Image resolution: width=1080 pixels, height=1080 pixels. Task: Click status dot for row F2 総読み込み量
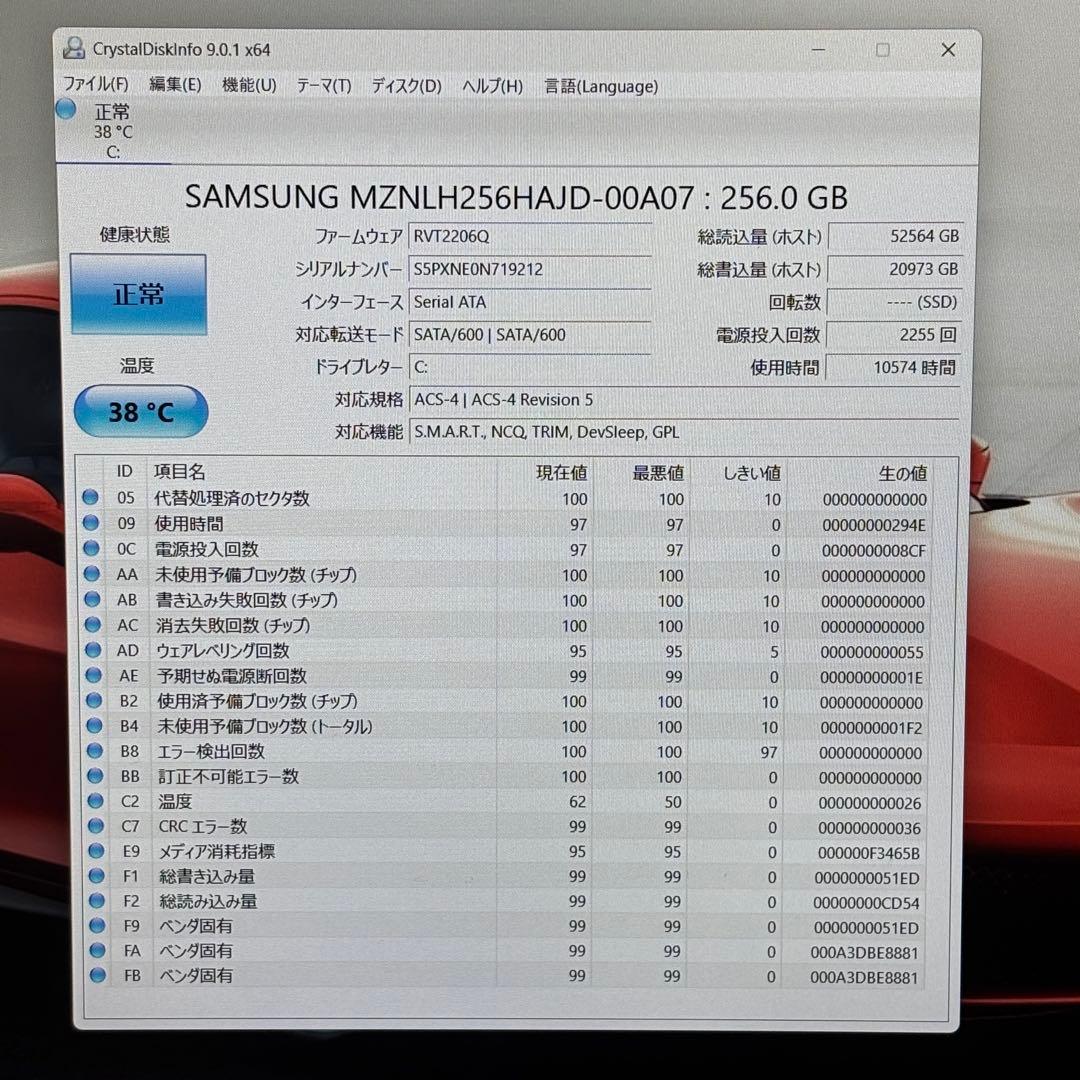[x=96, y=900]
